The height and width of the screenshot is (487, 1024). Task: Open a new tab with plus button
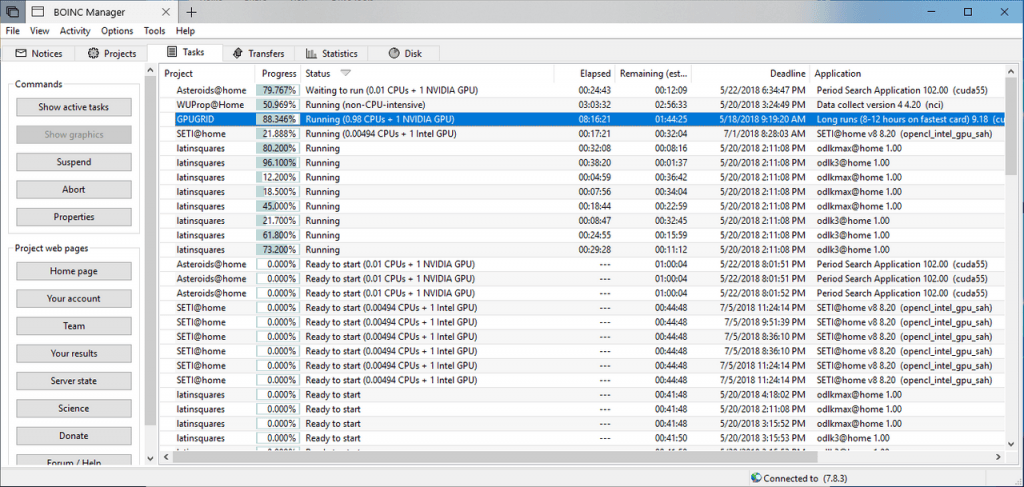pyautogui.click(x=191, y=12)
